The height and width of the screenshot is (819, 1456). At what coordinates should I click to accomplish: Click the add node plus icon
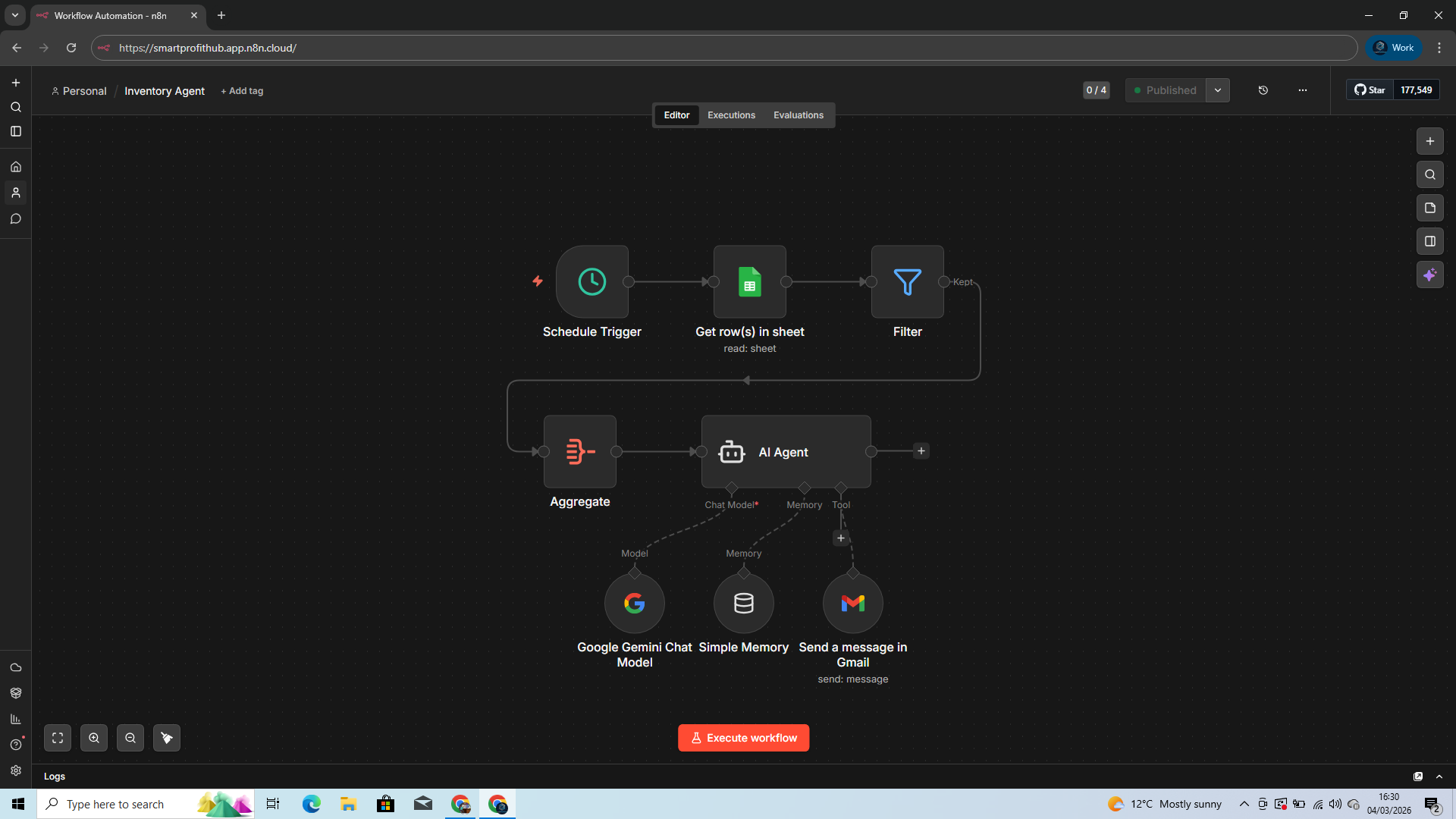click(x=1430, y=141)
